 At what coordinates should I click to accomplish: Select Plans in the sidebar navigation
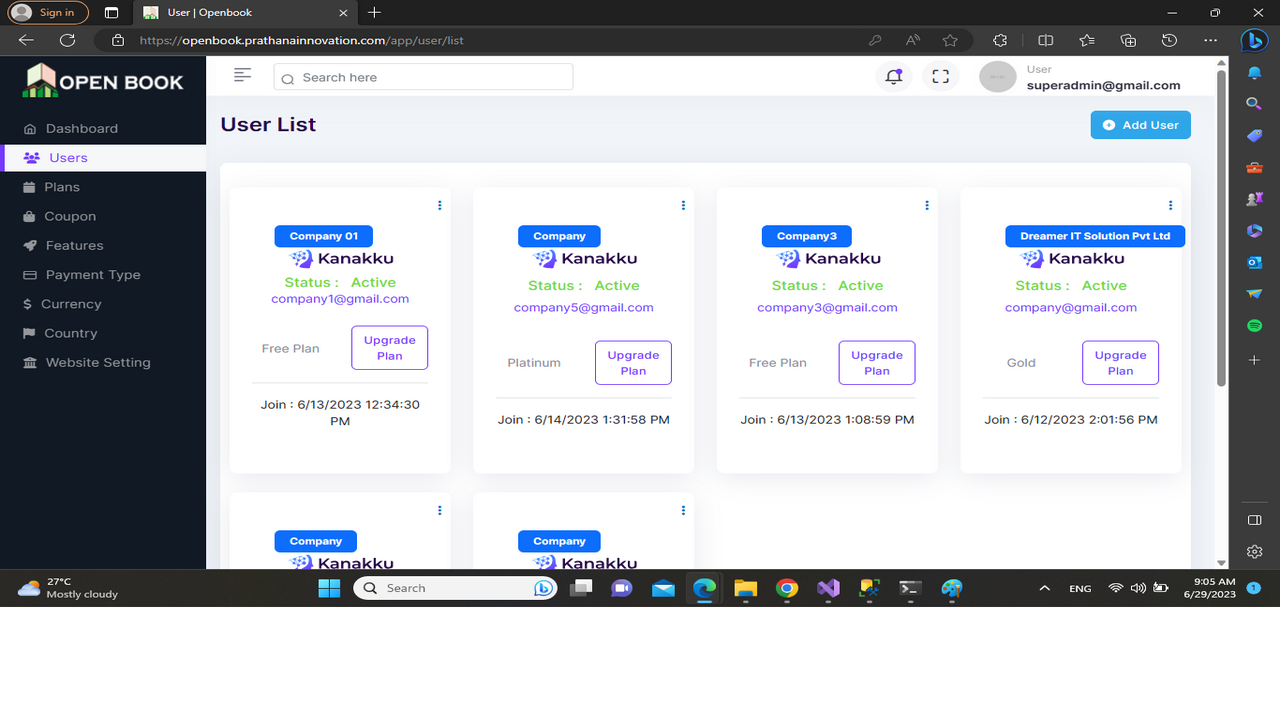60,187
